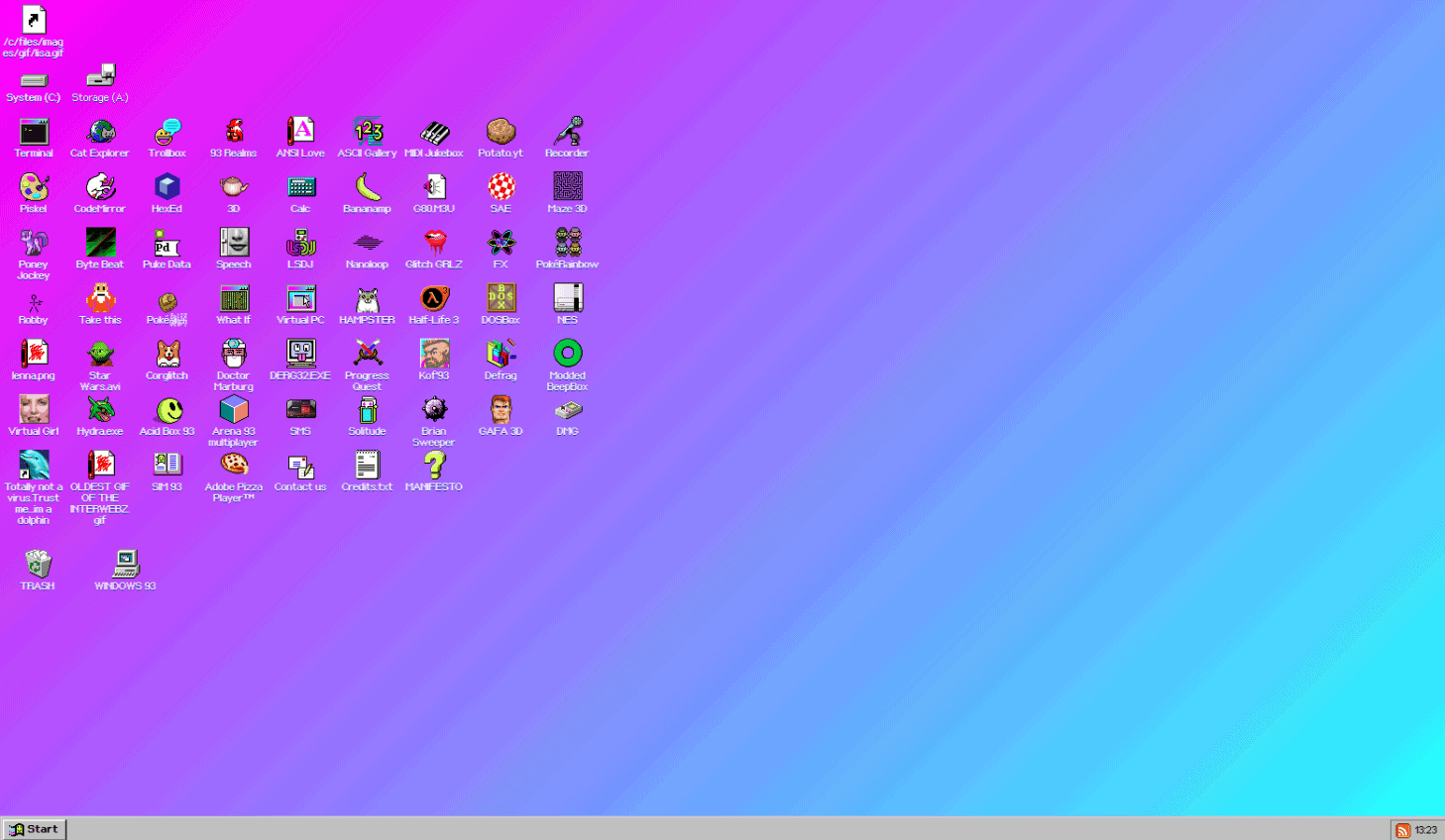The width and height of the screenshot is (1445, 840).
Task: Launch the Trollbox chat
Action: coord(167,130)
